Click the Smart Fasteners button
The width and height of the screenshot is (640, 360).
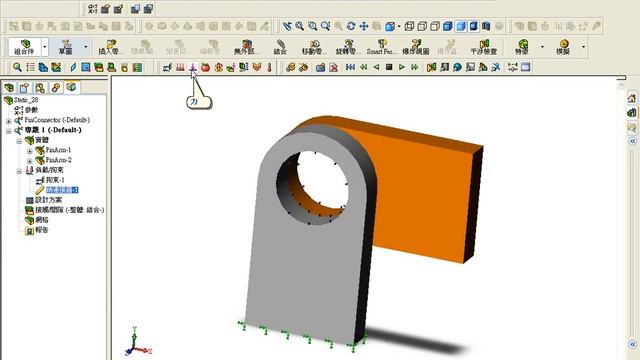(381, 47)
